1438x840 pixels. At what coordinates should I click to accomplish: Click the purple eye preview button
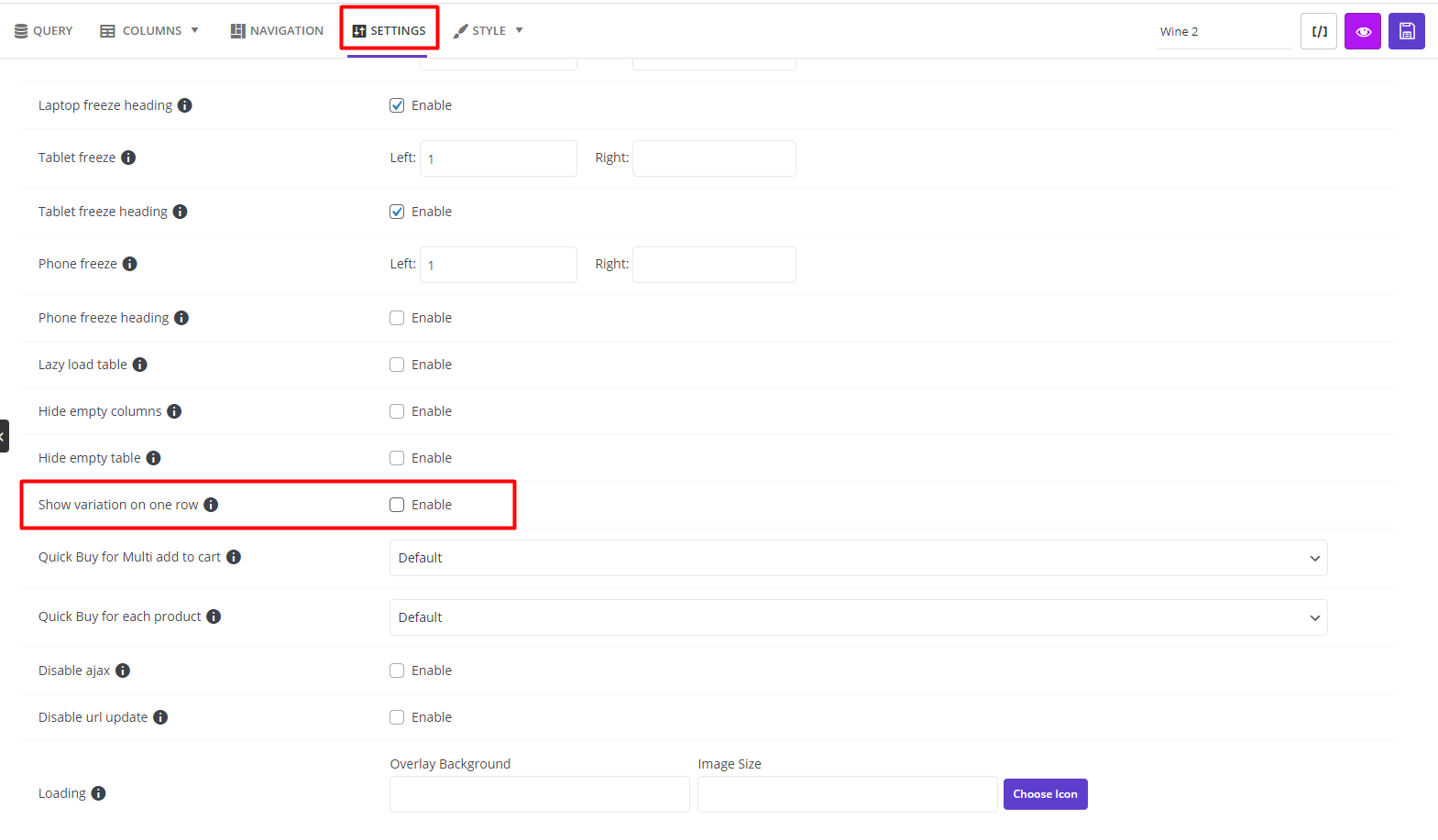(1363, 31)
